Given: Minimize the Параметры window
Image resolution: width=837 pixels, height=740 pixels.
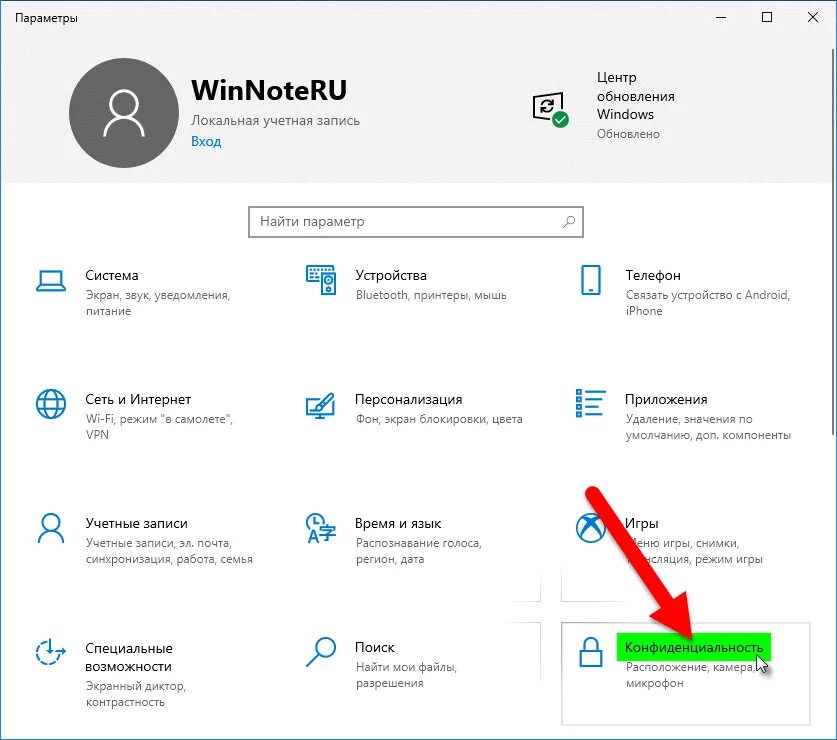Looking at the screenshot, I should [721, 18].
